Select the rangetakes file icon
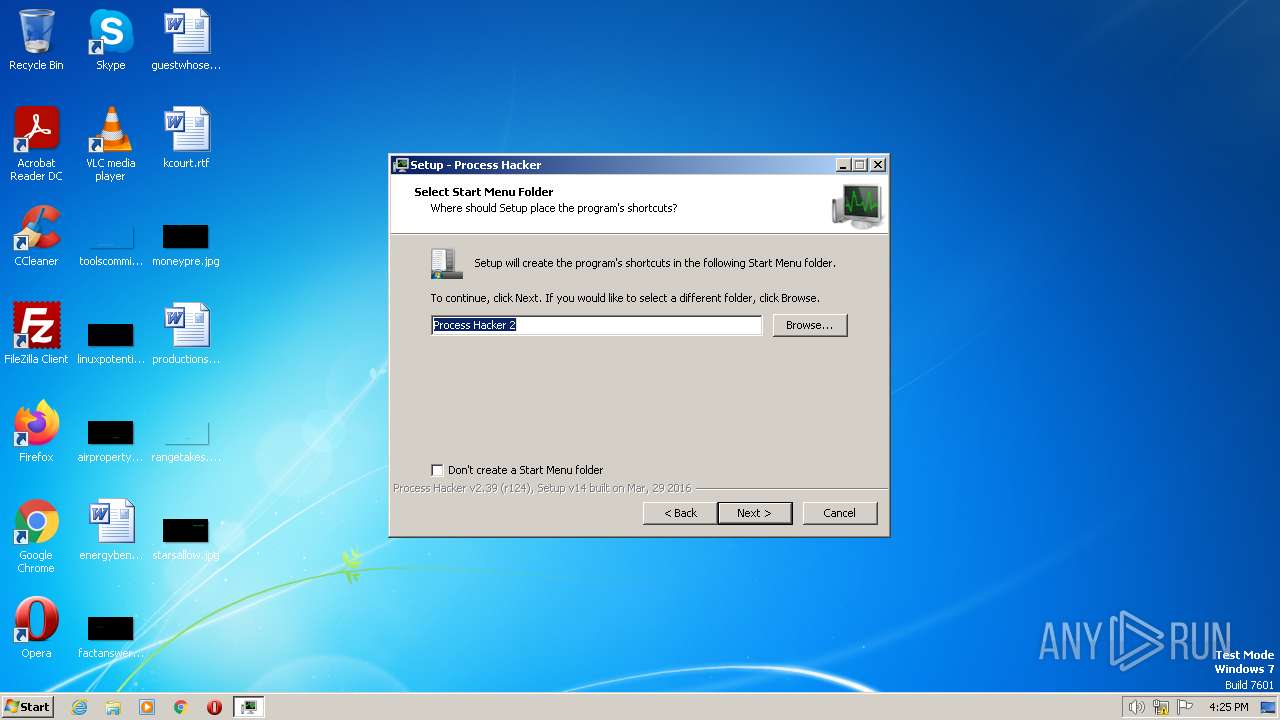Screen dimensions: 1280x720 point(186,440)
